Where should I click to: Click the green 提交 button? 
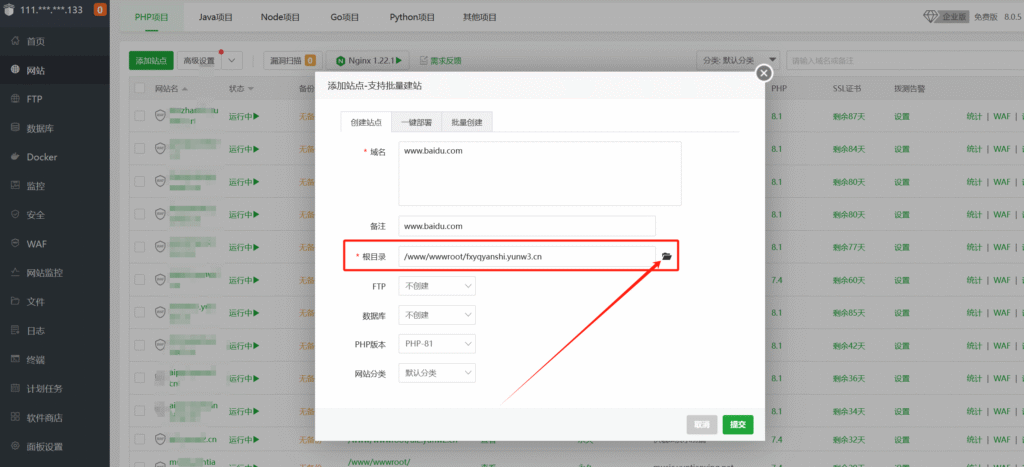(738, 425)
